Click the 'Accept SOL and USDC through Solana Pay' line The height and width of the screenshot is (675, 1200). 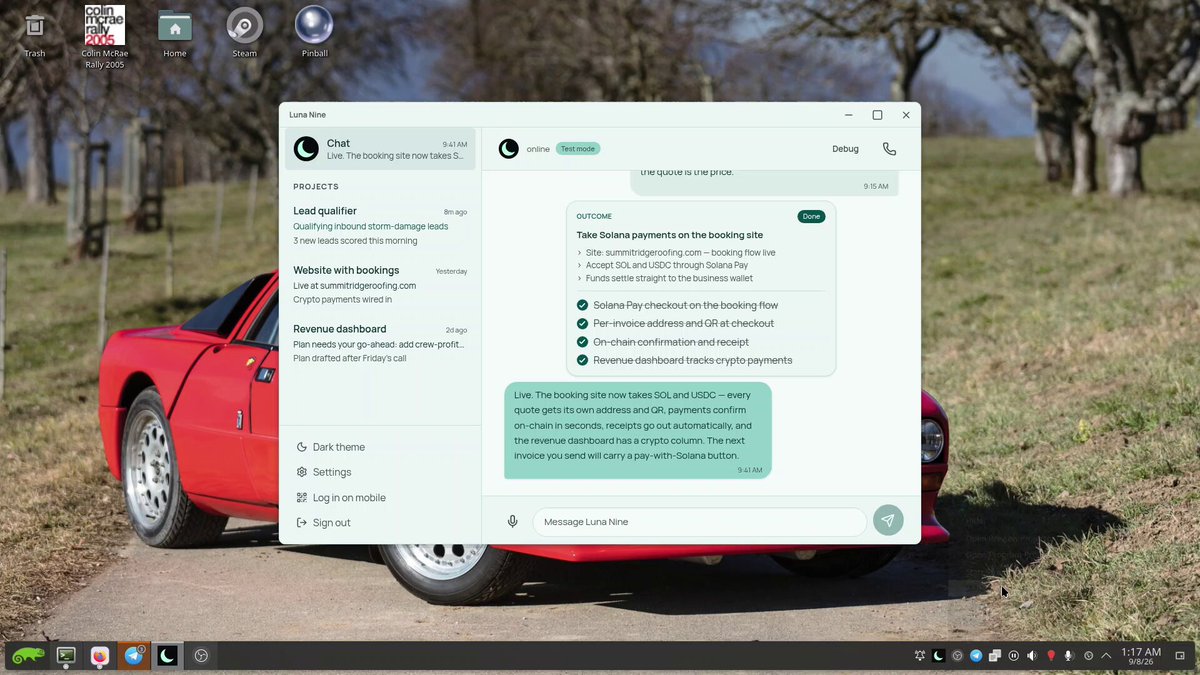click(669, 266)
